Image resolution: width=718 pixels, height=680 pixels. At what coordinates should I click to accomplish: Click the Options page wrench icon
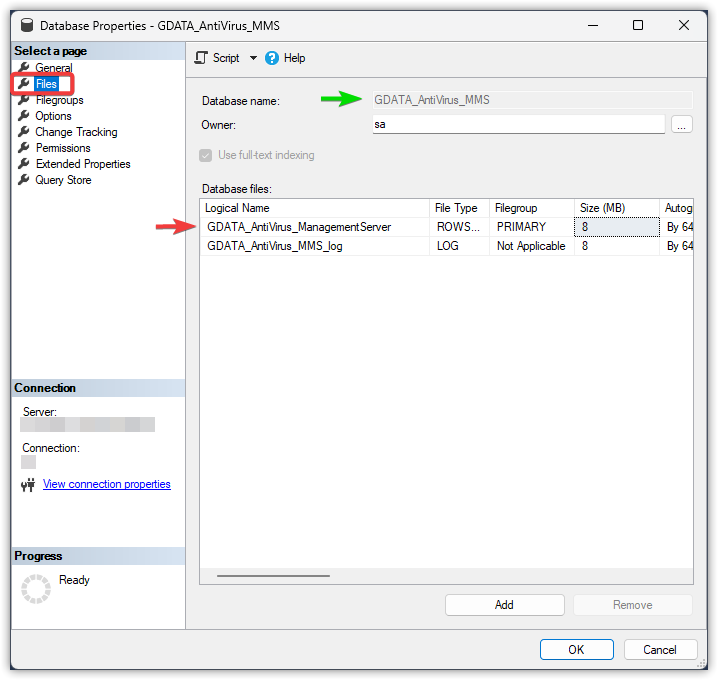(23, 116)
